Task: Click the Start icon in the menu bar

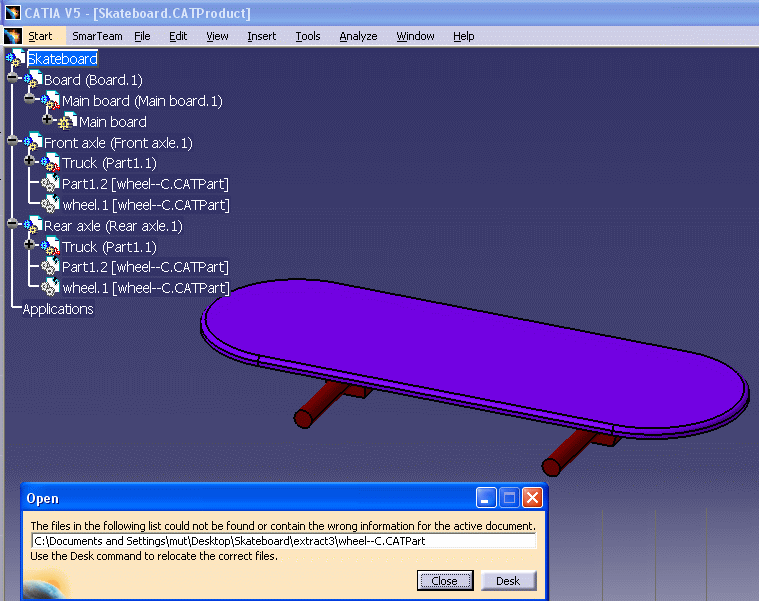Action: click(x=12, y=36)
